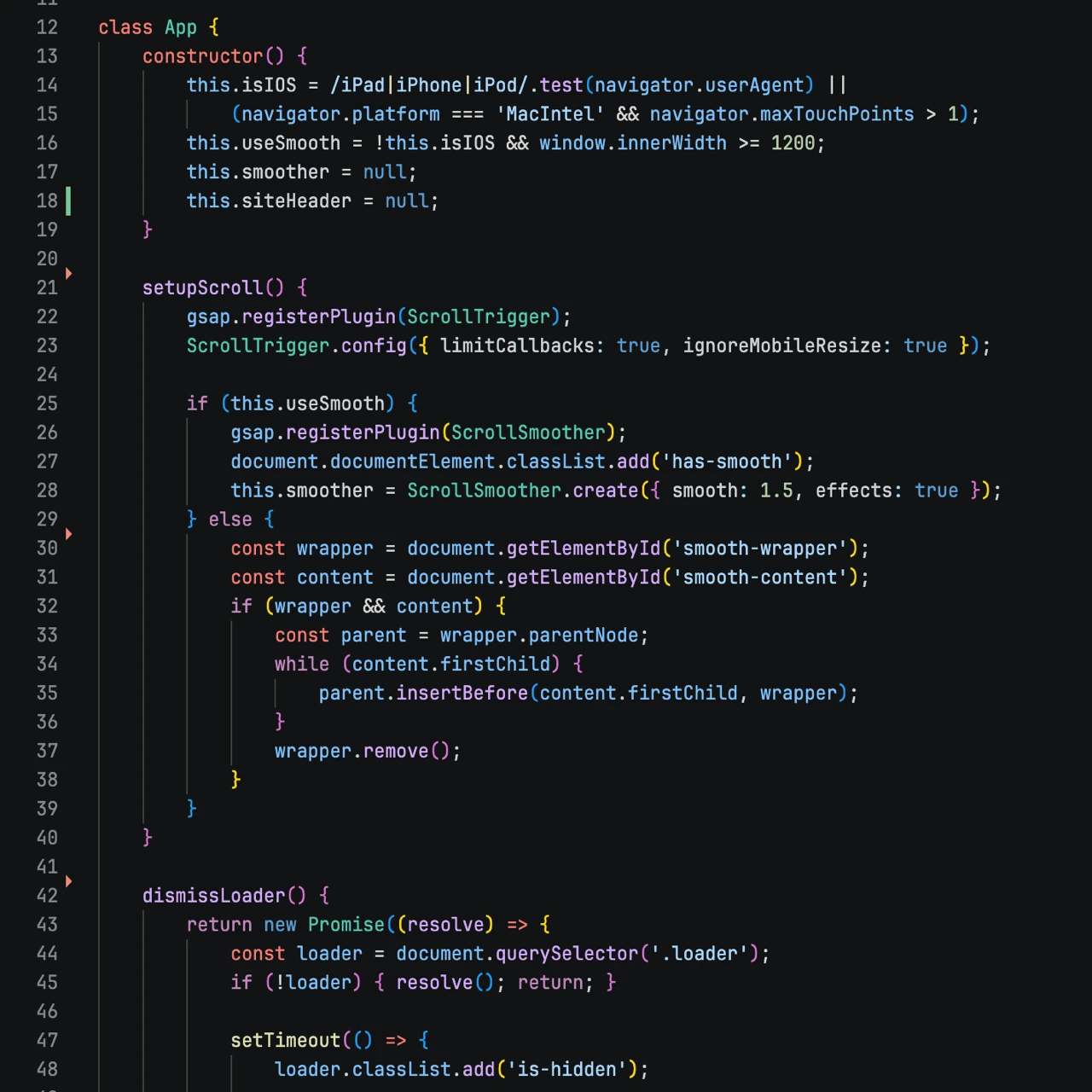The width and height of the screenshot is (1092, 1092).
Task: Click the 'MacIntel' string literal
Action: click(x=550, y=114)
